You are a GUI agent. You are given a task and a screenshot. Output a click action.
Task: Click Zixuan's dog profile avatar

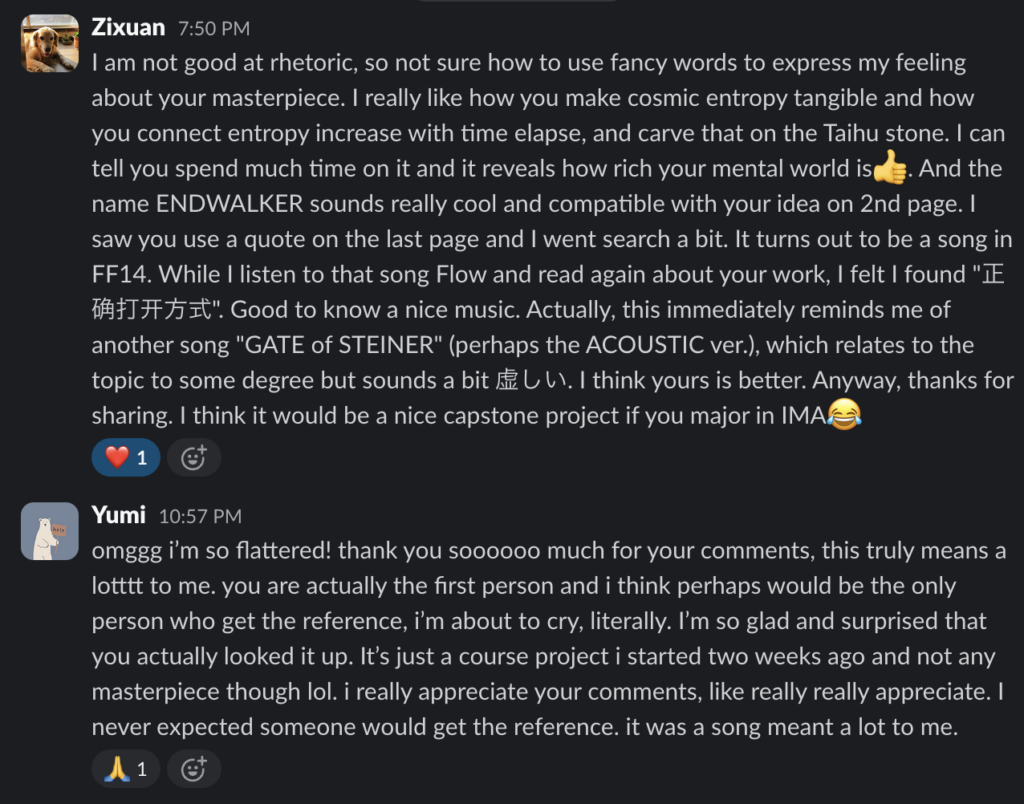pyautogui.click(x=50, y=43)
